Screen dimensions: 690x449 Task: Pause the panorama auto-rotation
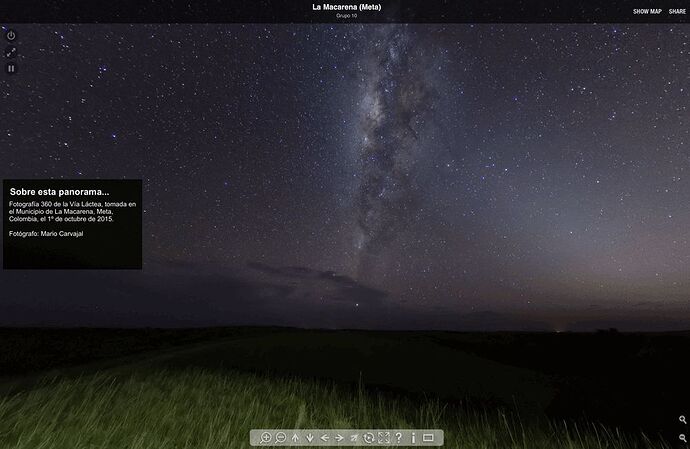[11, 69]
